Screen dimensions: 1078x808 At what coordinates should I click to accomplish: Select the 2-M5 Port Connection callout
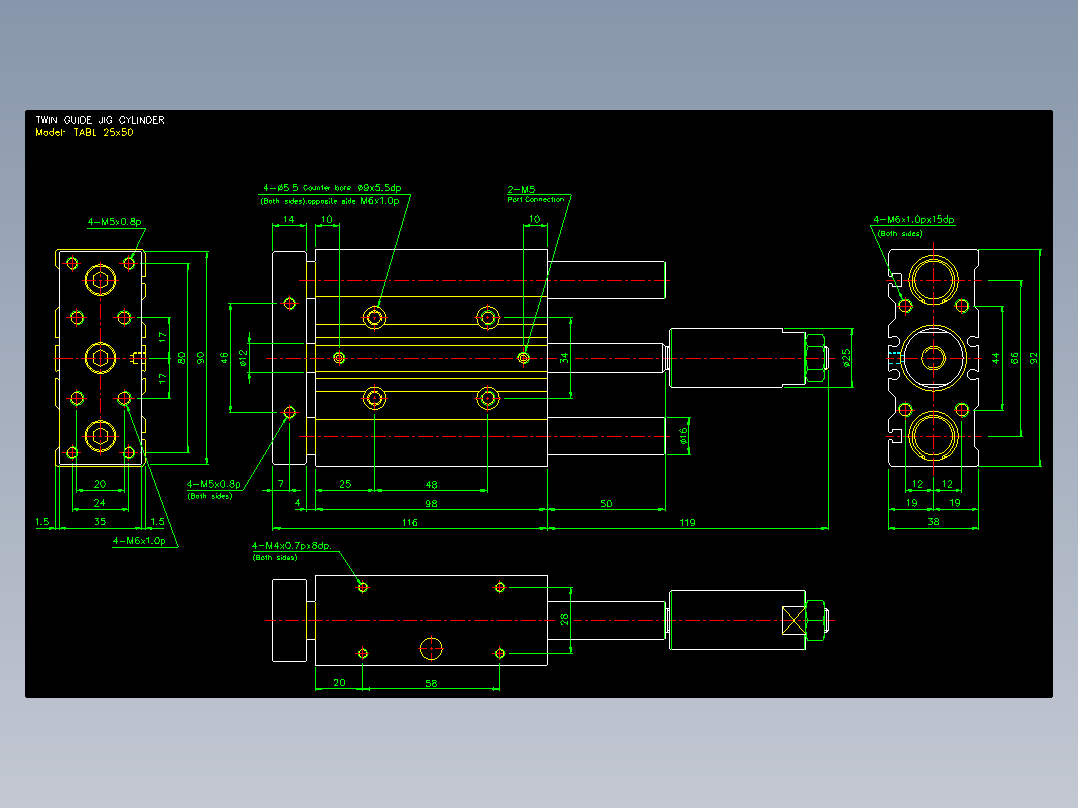(536, 194)
